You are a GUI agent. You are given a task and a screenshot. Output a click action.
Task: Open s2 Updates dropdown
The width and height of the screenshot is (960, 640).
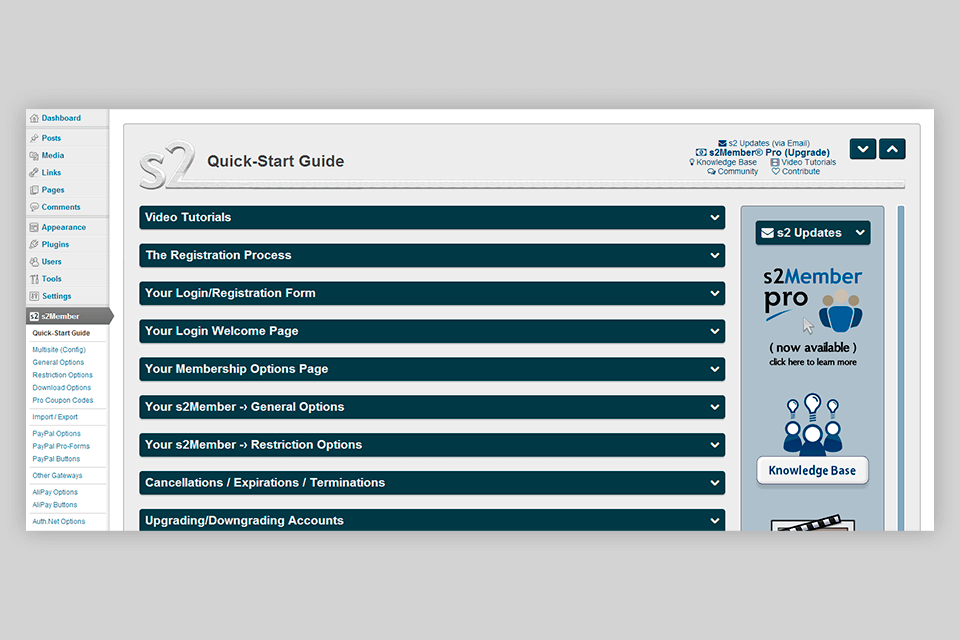pyautogui.click(x=812, y=233)
